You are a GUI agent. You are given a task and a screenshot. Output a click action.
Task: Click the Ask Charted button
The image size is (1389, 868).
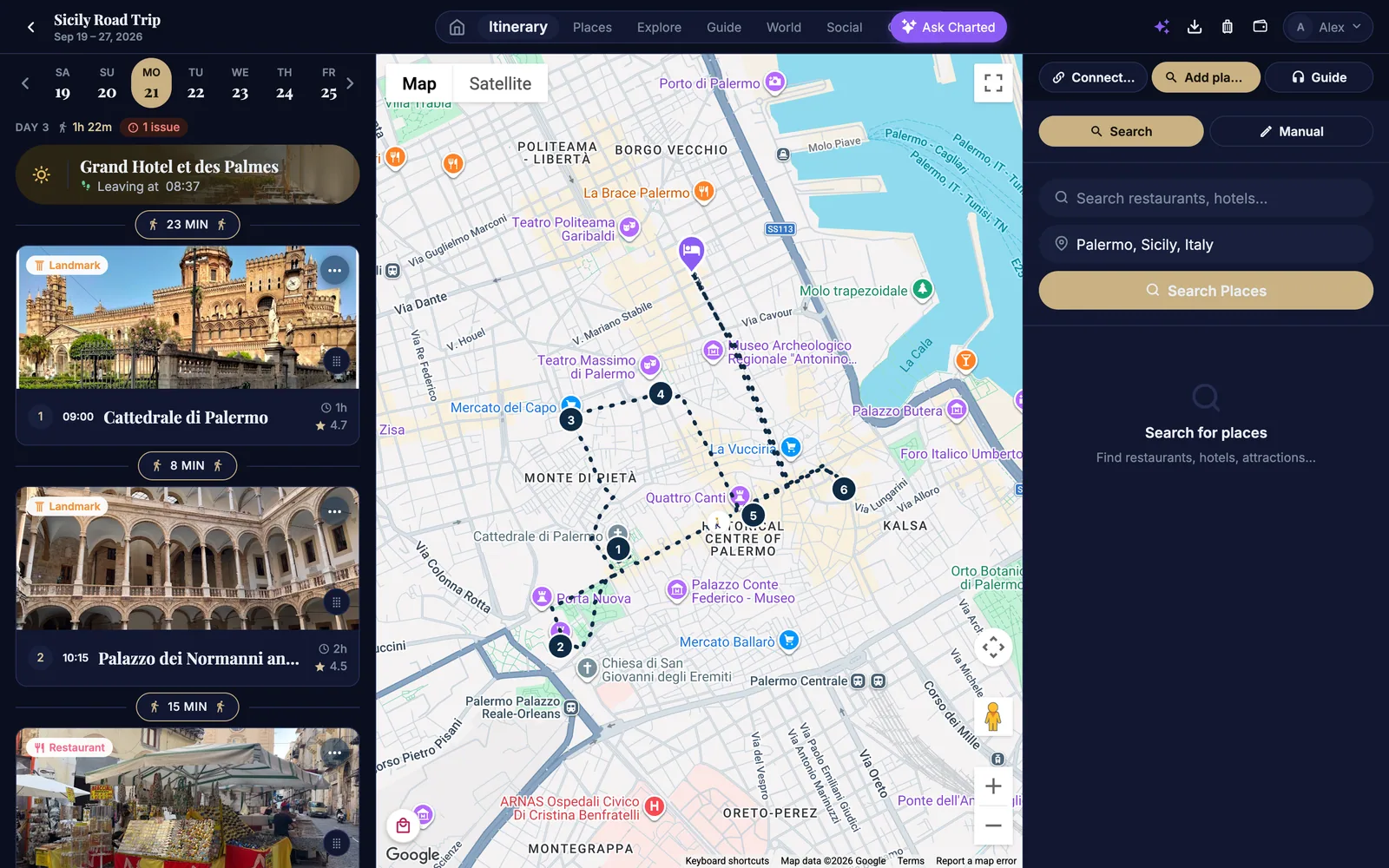click(949, 27)
